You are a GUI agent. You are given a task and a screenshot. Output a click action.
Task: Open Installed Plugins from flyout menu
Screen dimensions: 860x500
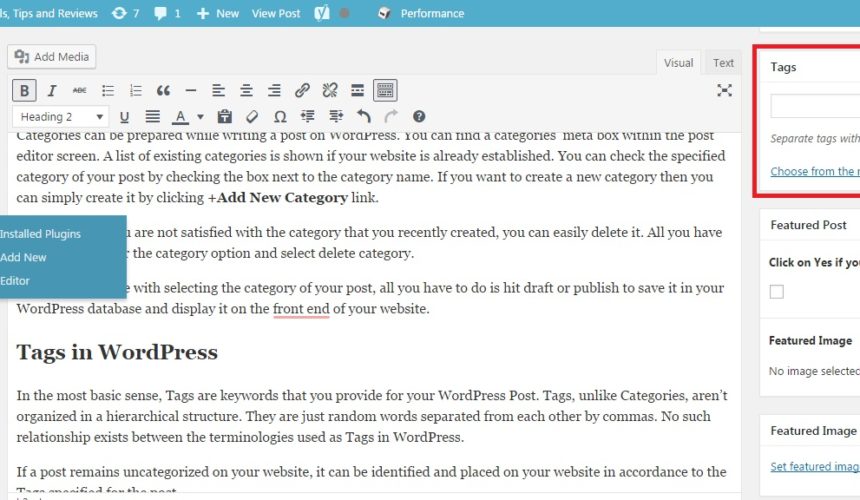click(x=41, y=234)
